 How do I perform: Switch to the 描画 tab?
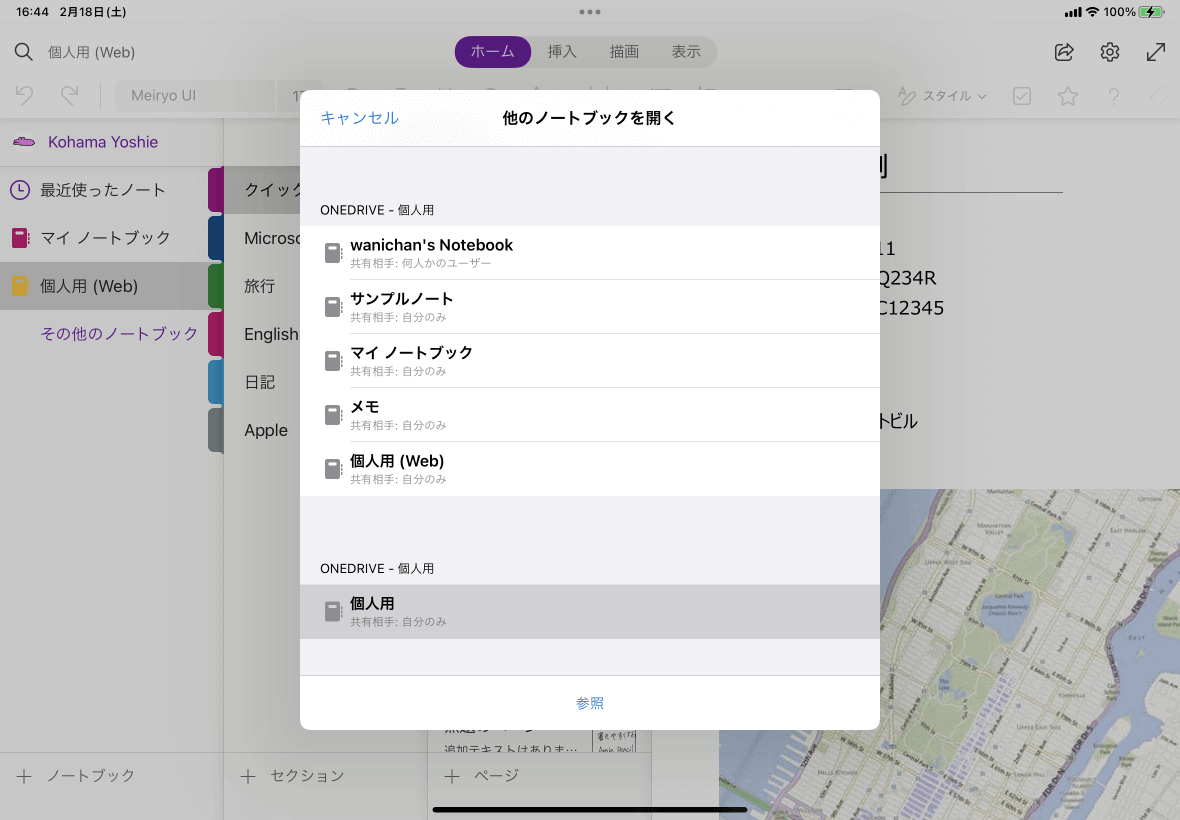pos(624,52)
